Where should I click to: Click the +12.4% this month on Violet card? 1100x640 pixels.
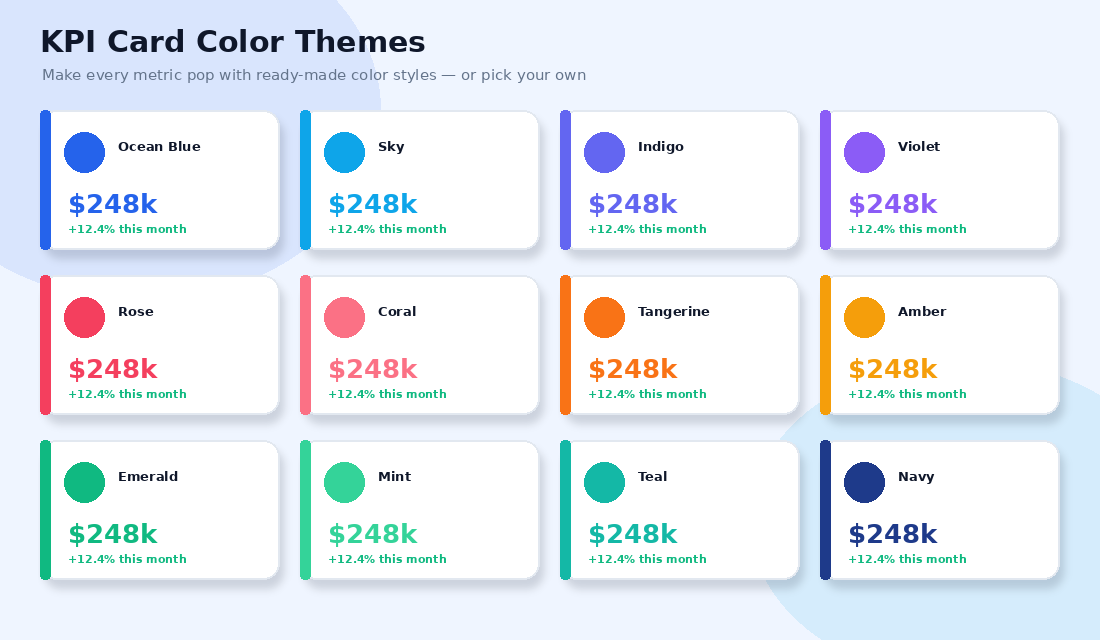907,229
